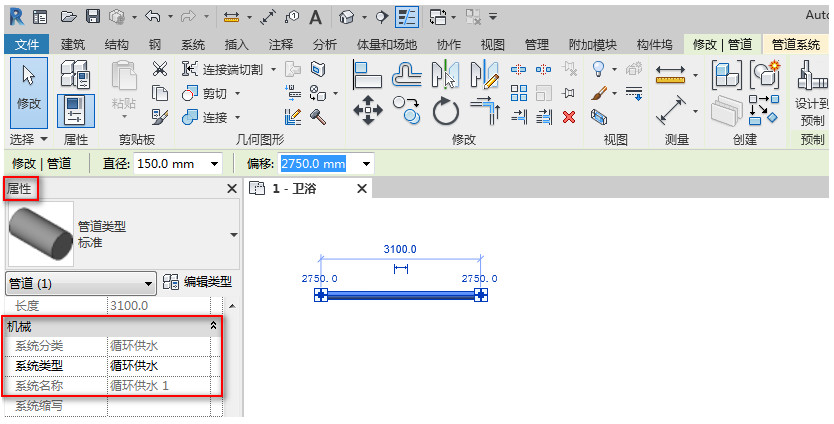Save the project with the floppy icon
Image resolution: width=834 pixels, height=424 pixels.
point(93,17)
